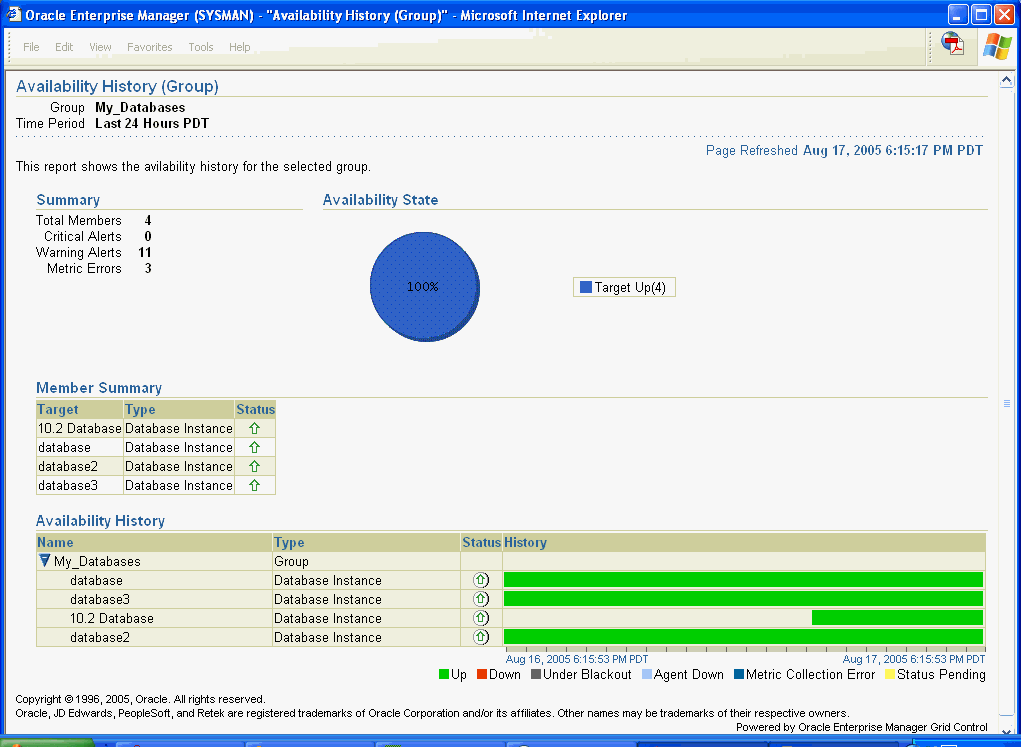
Task: Click the status icon beside database in Availability History
Action: [x=481, y=580]
